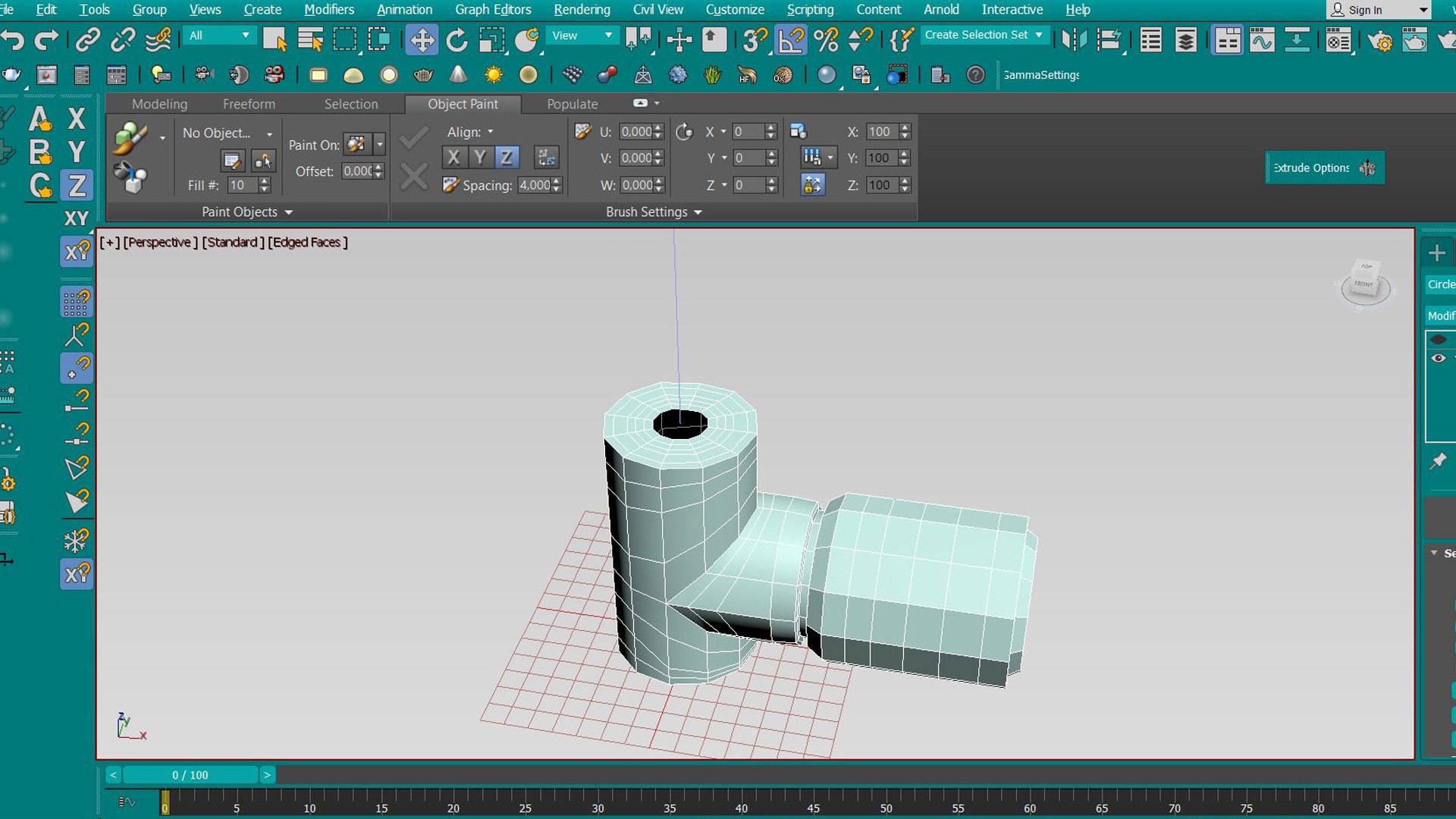Click the Spacing value input field
Screen dimensions: 1456x819
pos(535,185)
